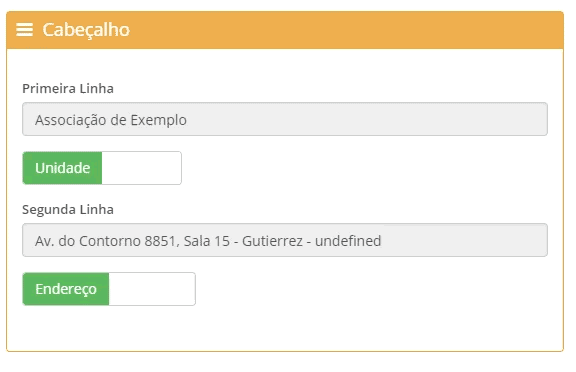Click the Cabeçalho panel title text

[x=86, y=30]
